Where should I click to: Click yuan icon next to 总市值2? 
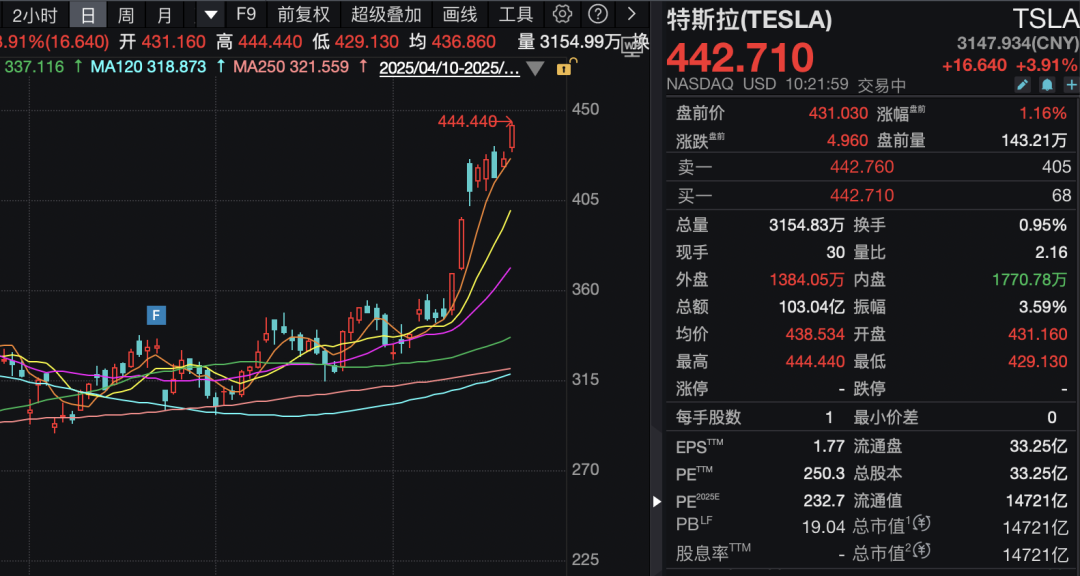(x=922, y=551)
